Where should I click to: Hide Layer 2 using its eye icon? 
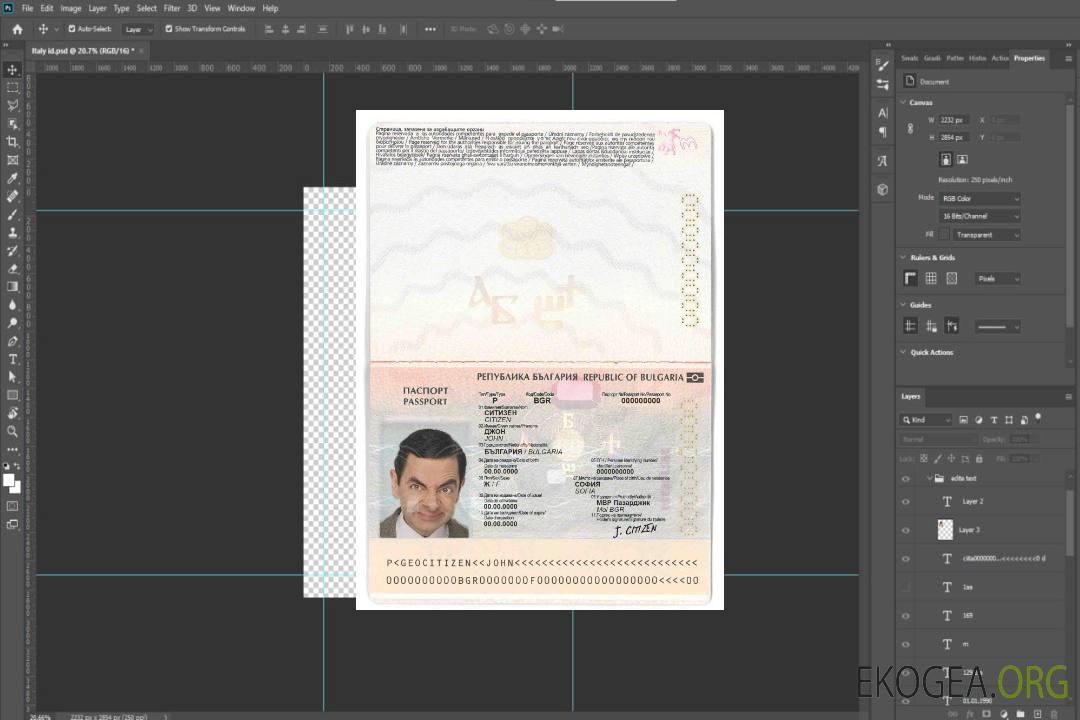[x=906, y=502]
